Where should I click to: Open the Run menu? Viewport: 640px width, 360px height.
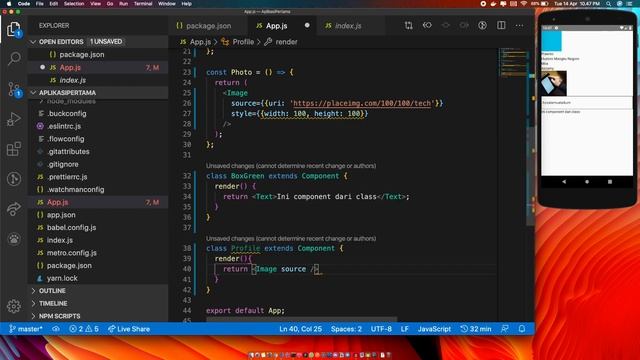(123, 4)
